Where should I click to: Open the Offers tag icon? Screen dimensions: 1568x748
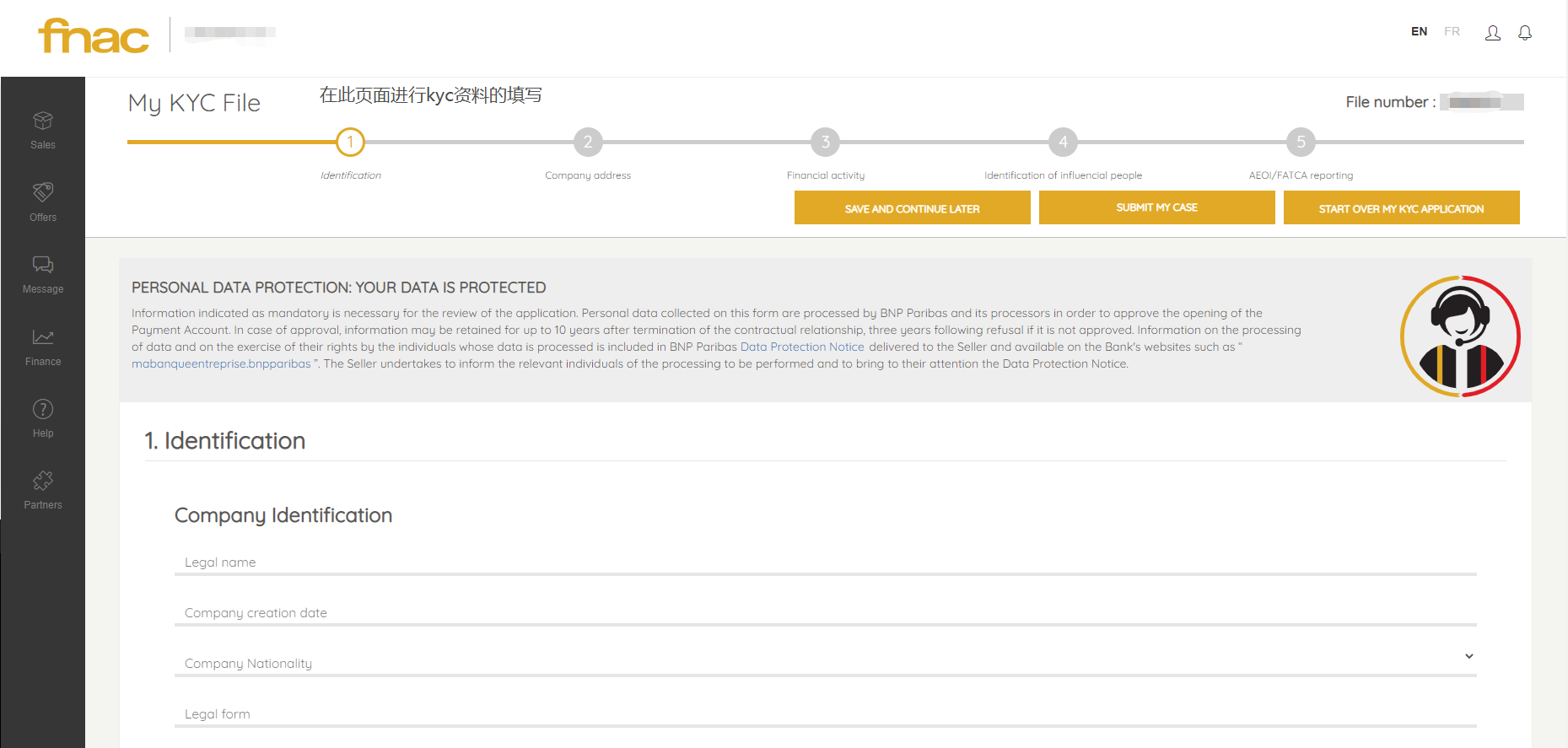click(x=43, y=193)
